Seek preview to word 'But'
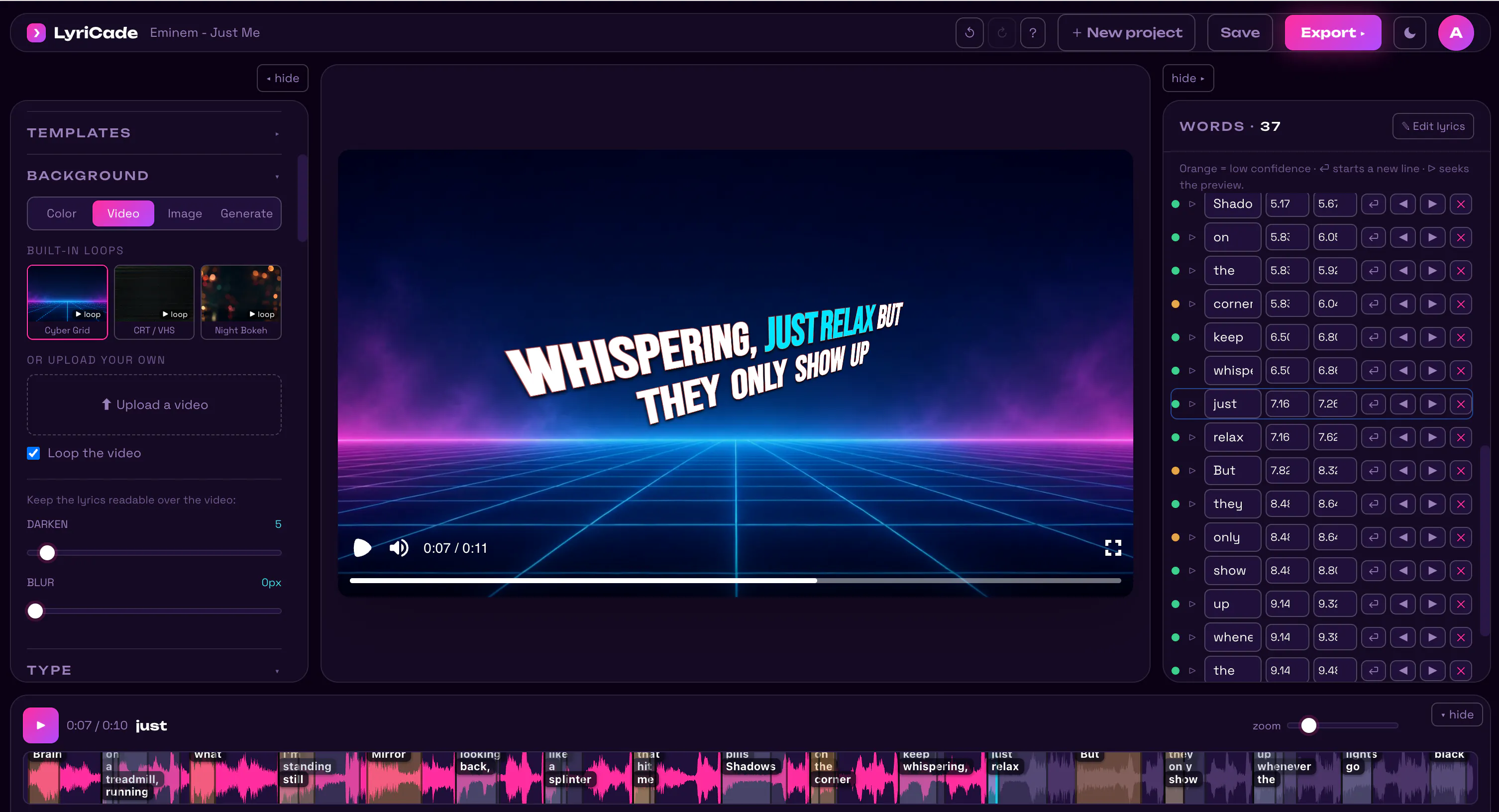The image size is (1499, 812). 1192,470
